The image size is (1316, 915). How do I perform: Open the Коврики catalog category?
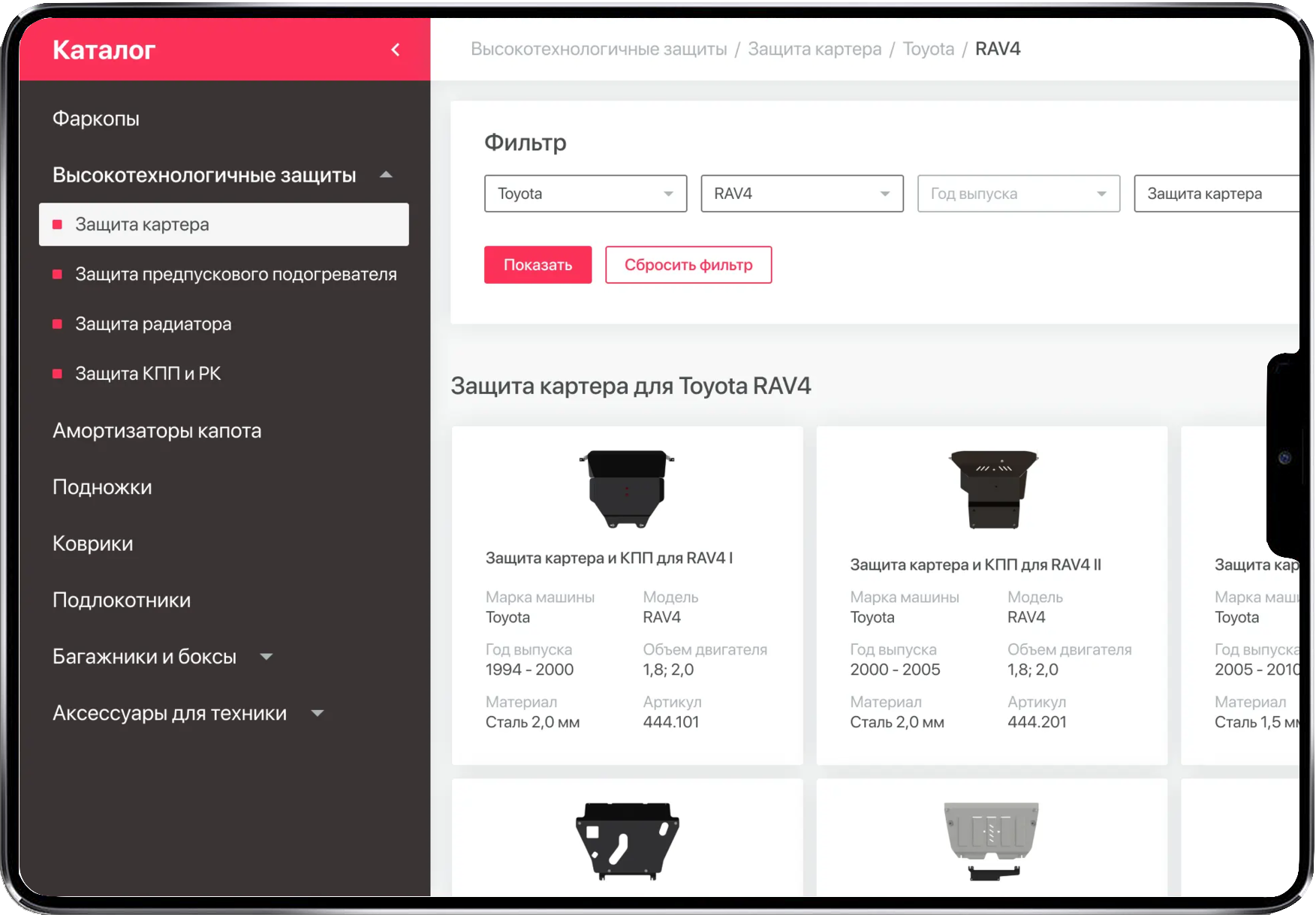93,543
